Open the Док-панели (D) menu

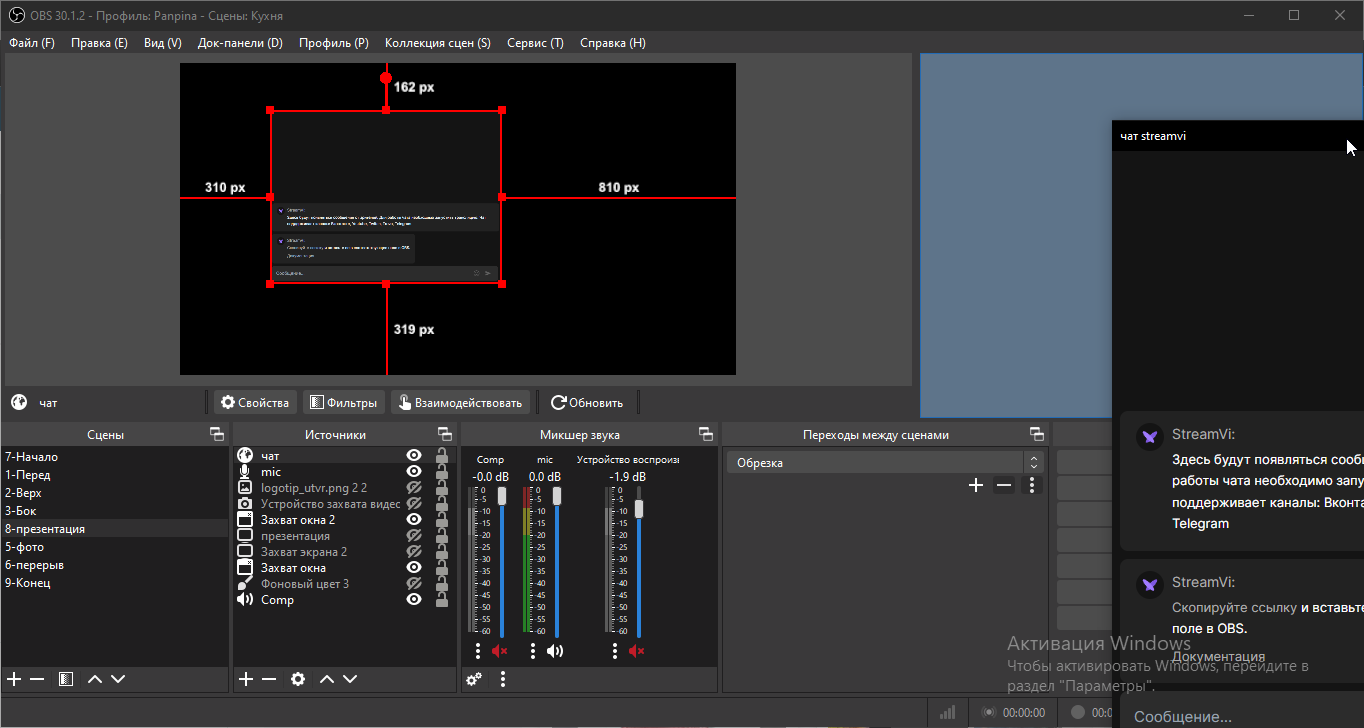point(240,43)
